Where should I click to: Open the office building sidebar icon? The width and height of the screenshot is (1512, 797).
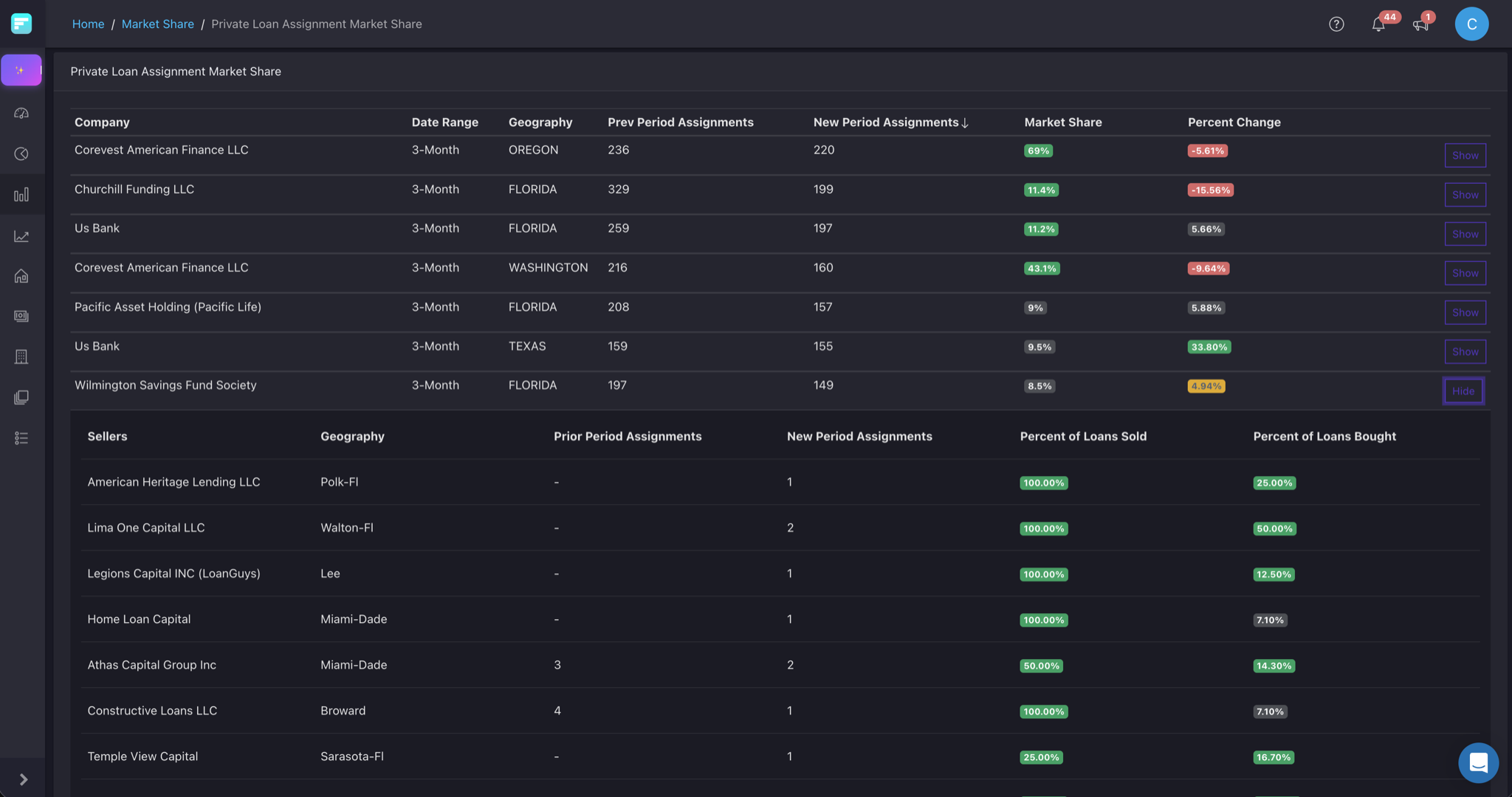(21, 356)
